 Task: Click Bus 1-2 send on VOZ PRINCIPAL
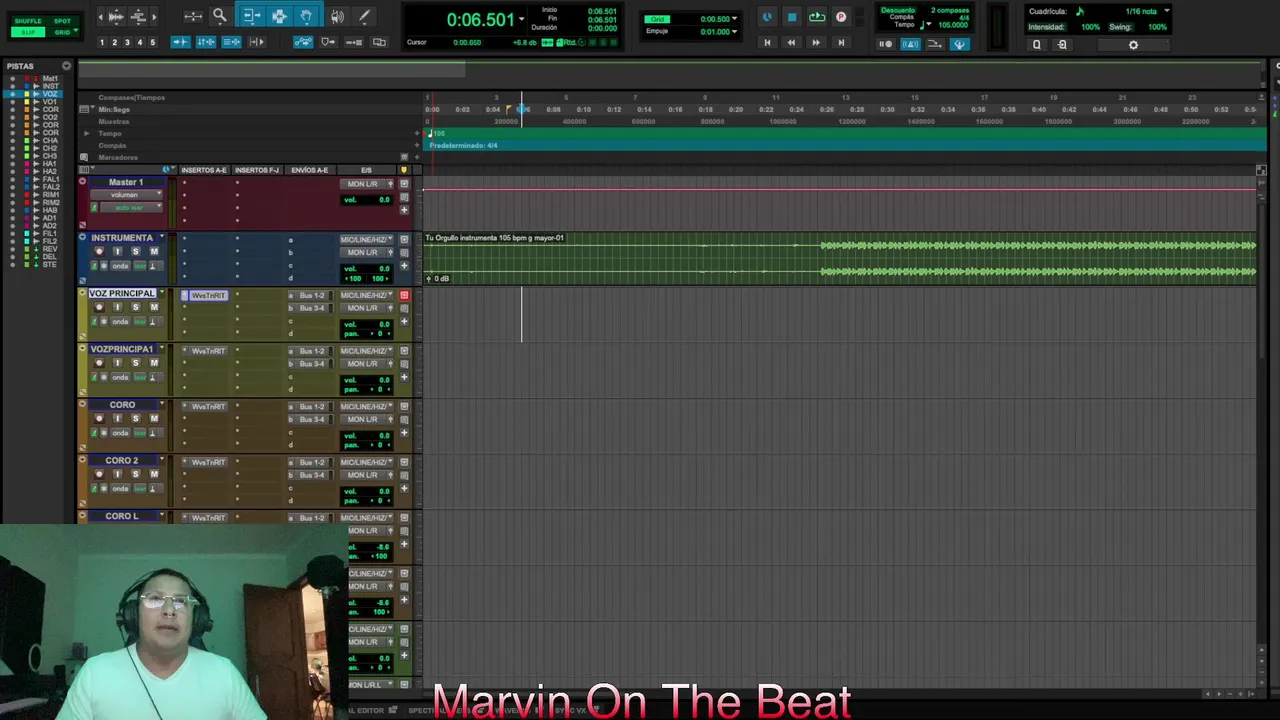(312, 296)
